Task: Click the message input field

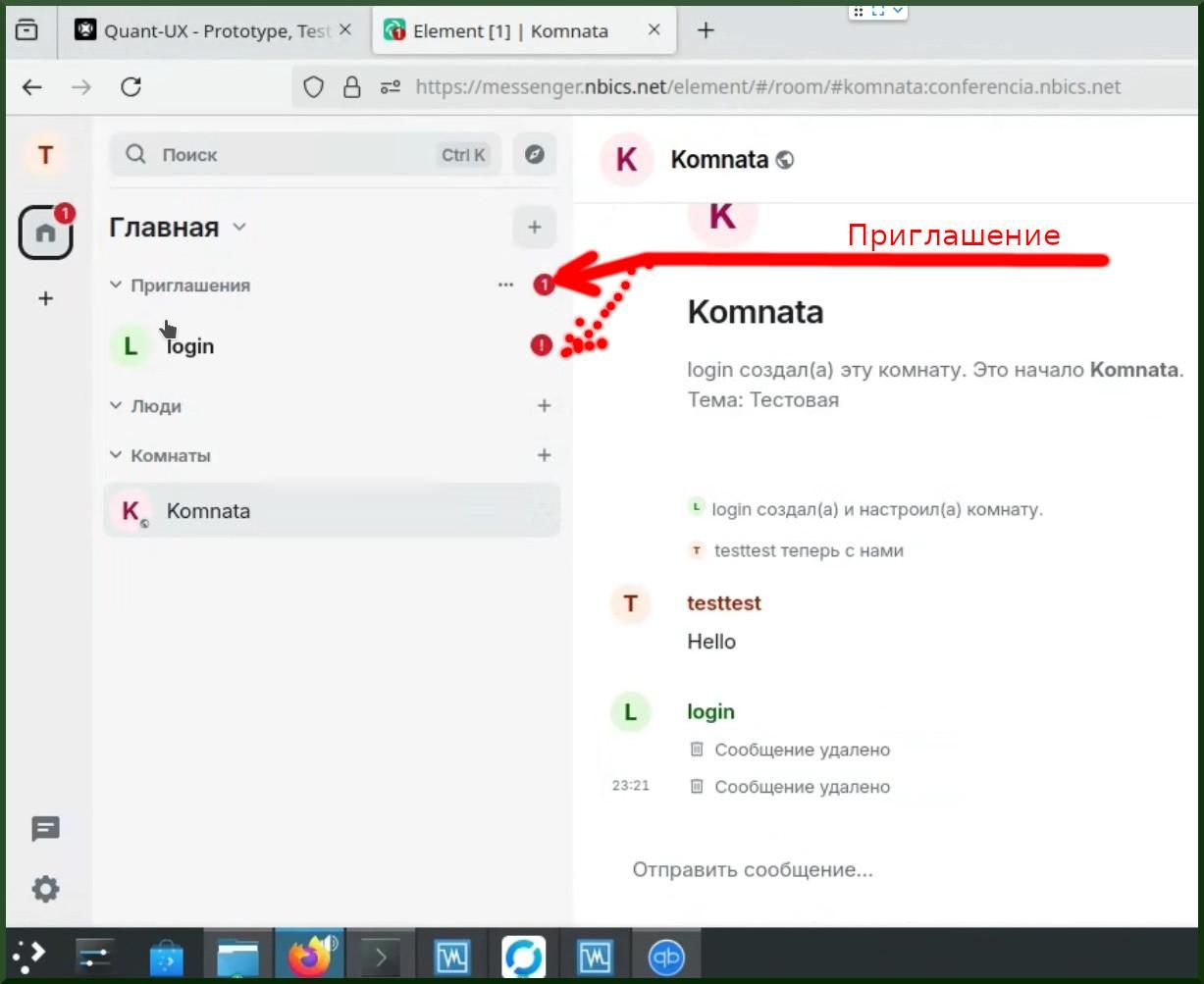Action: [x=834, y=870]
